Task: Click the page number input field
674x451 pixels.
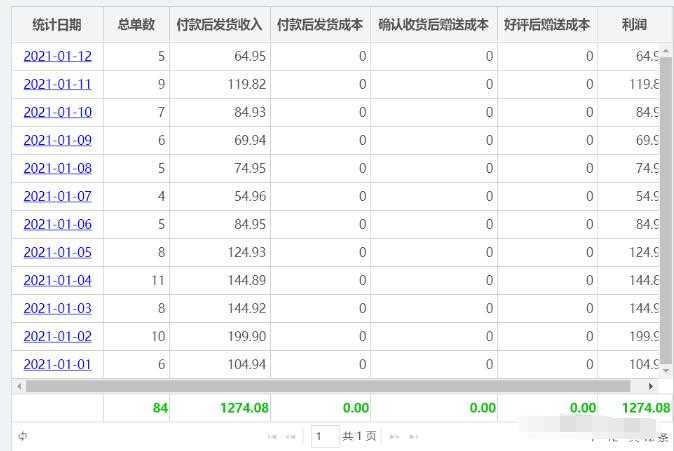Action: pyautogui.click(x=324, y=436)
